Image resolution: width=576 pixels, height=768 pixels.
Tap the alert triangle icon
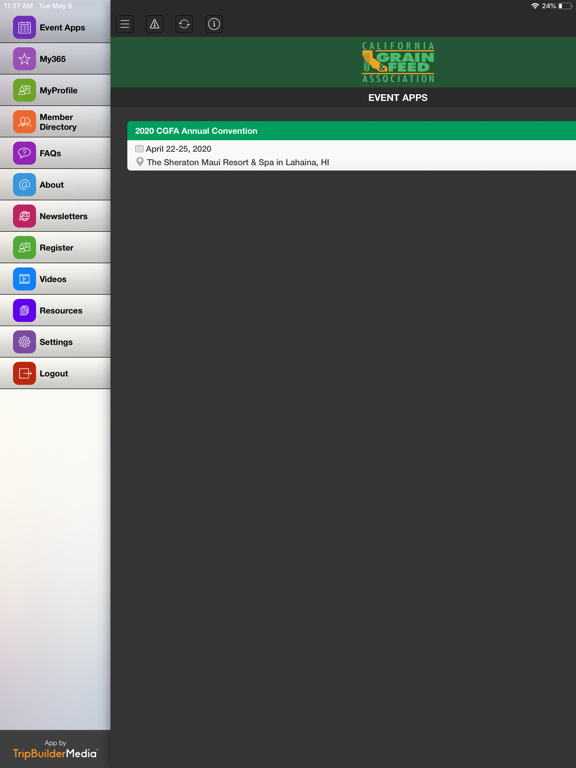tap(154, 24)
